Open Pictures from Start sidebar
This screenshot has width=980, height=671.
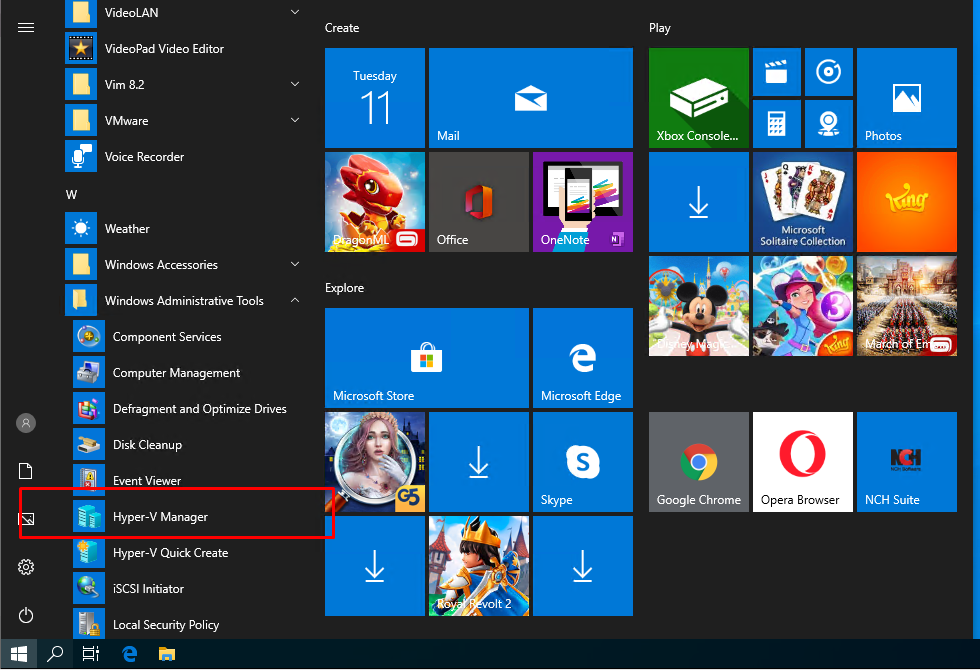click(26, 519)
